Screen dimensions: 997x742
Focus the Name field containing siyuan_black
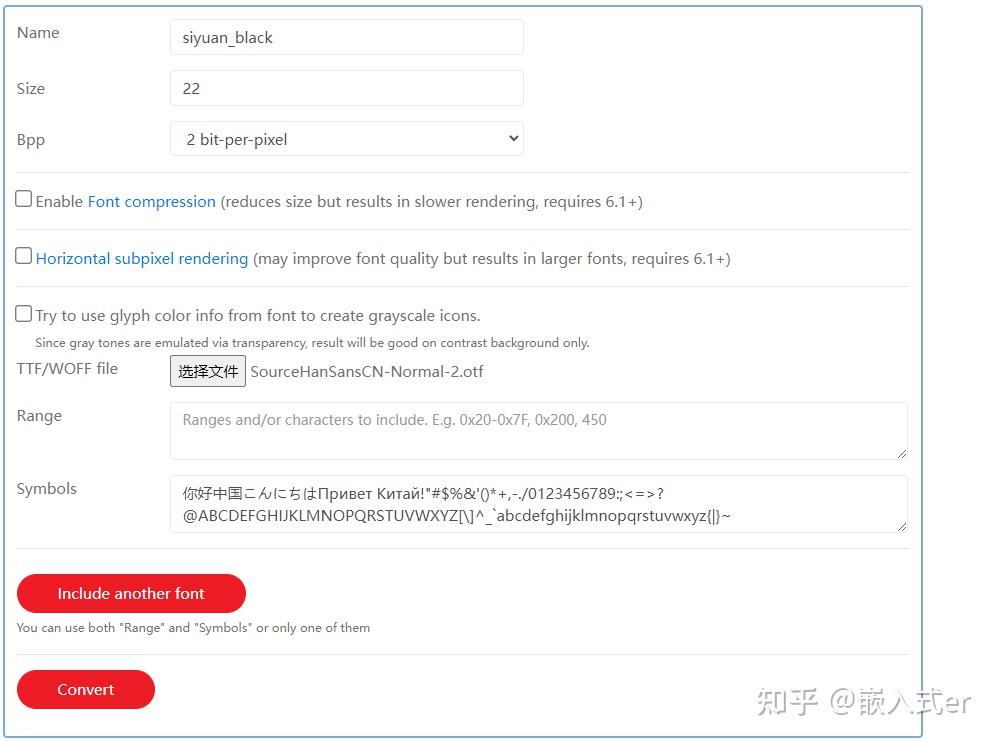pos(347,37)
